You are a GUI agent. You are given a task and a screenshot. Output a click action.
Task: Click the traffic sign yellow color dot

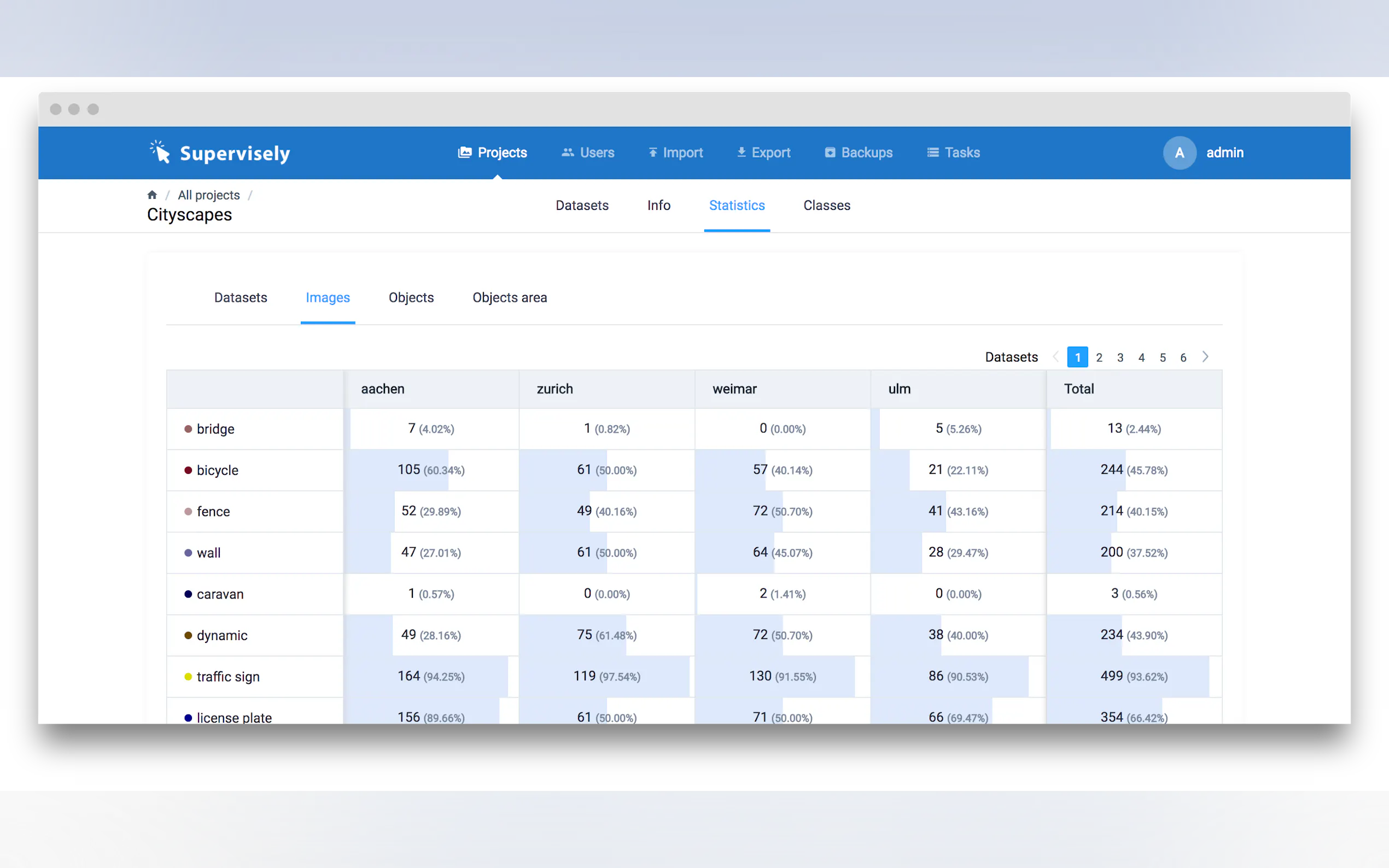click(x=188, y=677)
